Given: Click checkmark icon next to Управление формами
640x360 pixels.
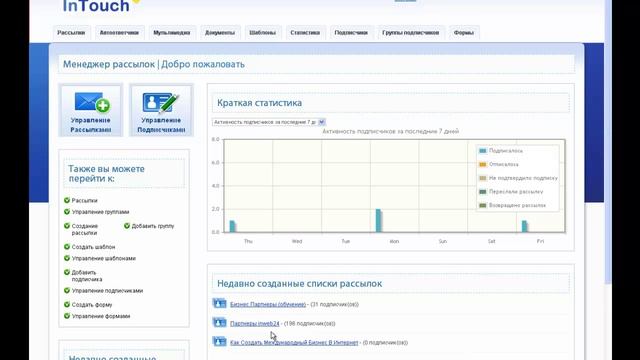Looking at the screenshot, I should tap(67, 316).
